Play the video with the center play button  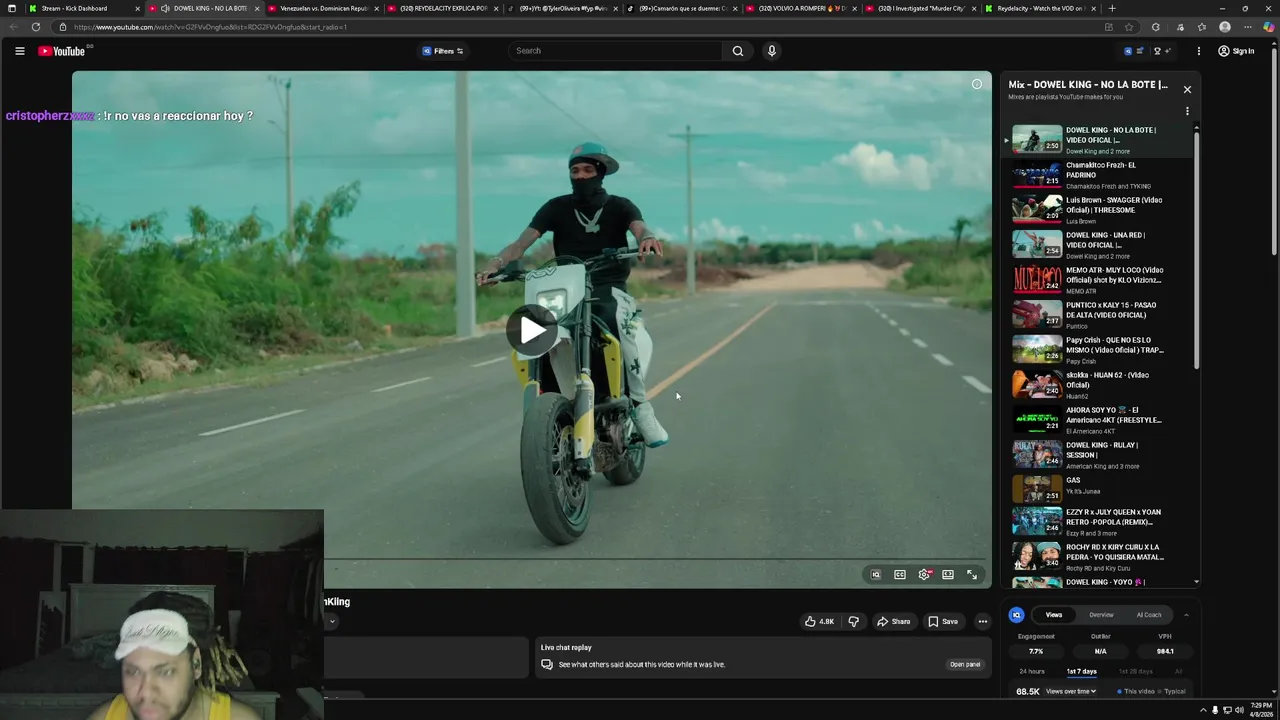532,330
